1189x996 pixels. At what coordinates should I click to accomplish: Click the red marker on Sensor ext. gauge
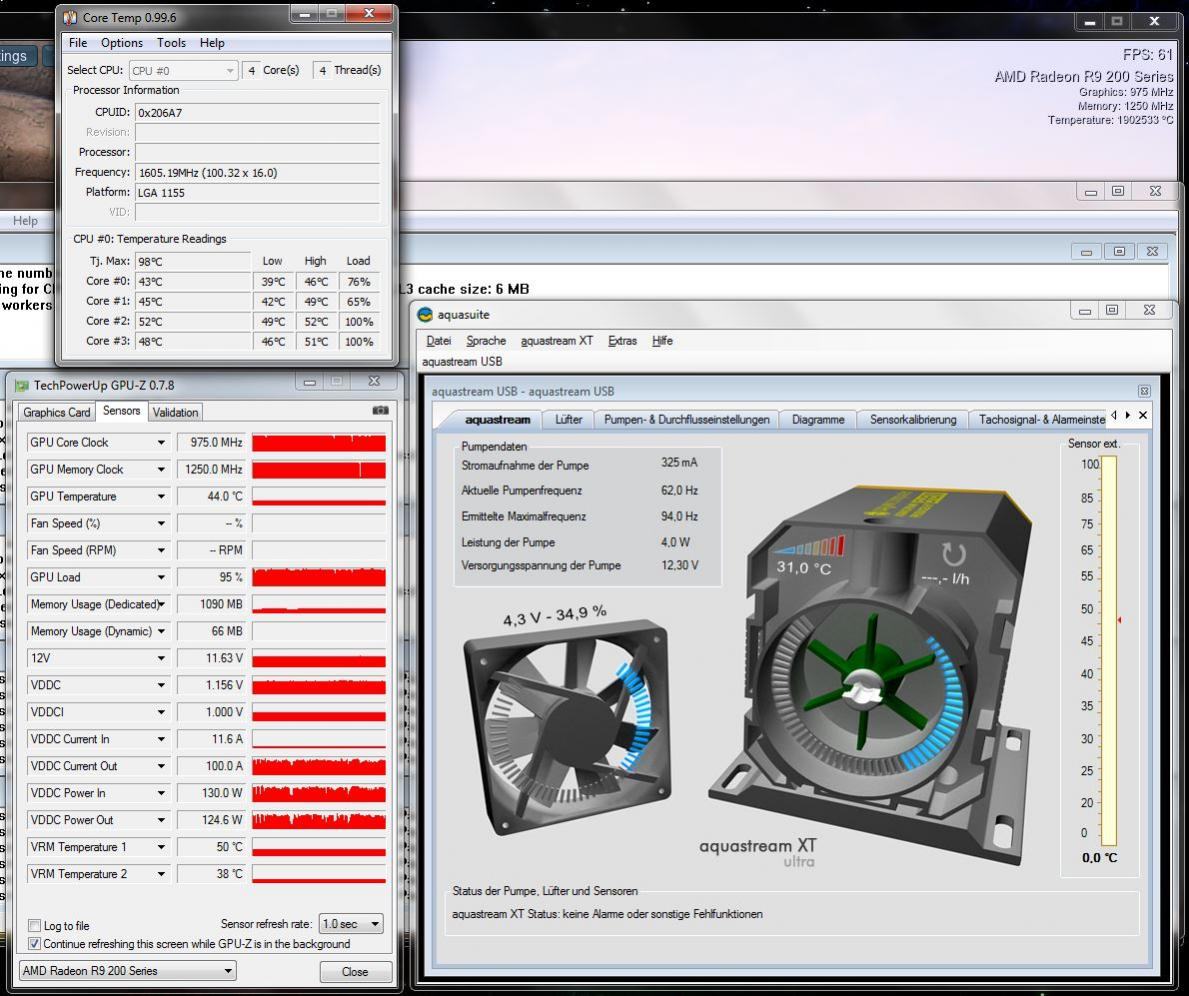click(1119, 620)
